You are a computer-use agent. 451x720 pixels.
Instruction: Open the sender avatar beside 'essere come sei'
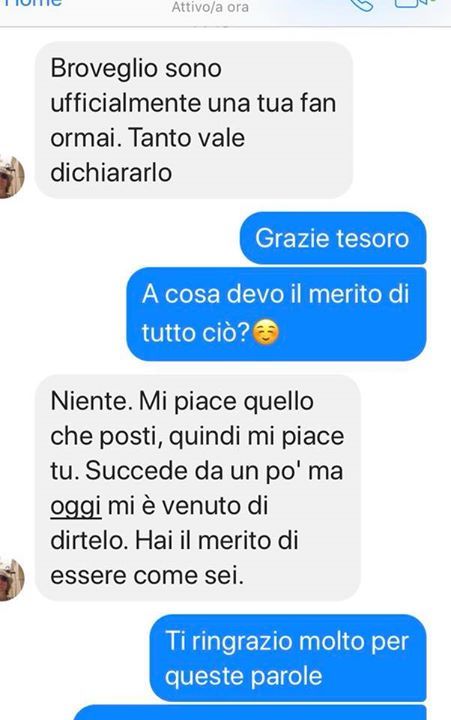click(x=11, y=579)
